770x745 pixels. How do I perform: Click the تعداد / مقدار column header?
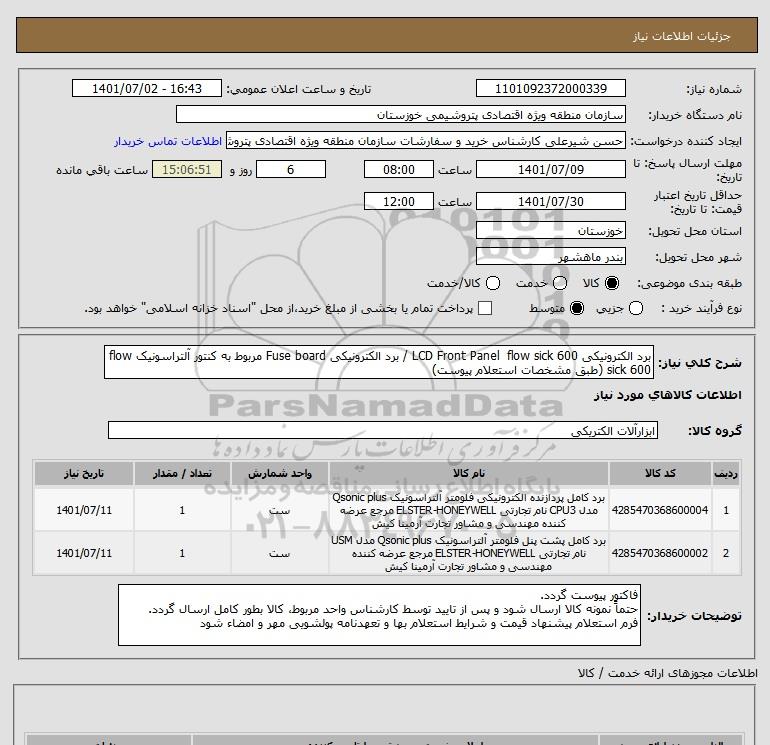(182, 473)
